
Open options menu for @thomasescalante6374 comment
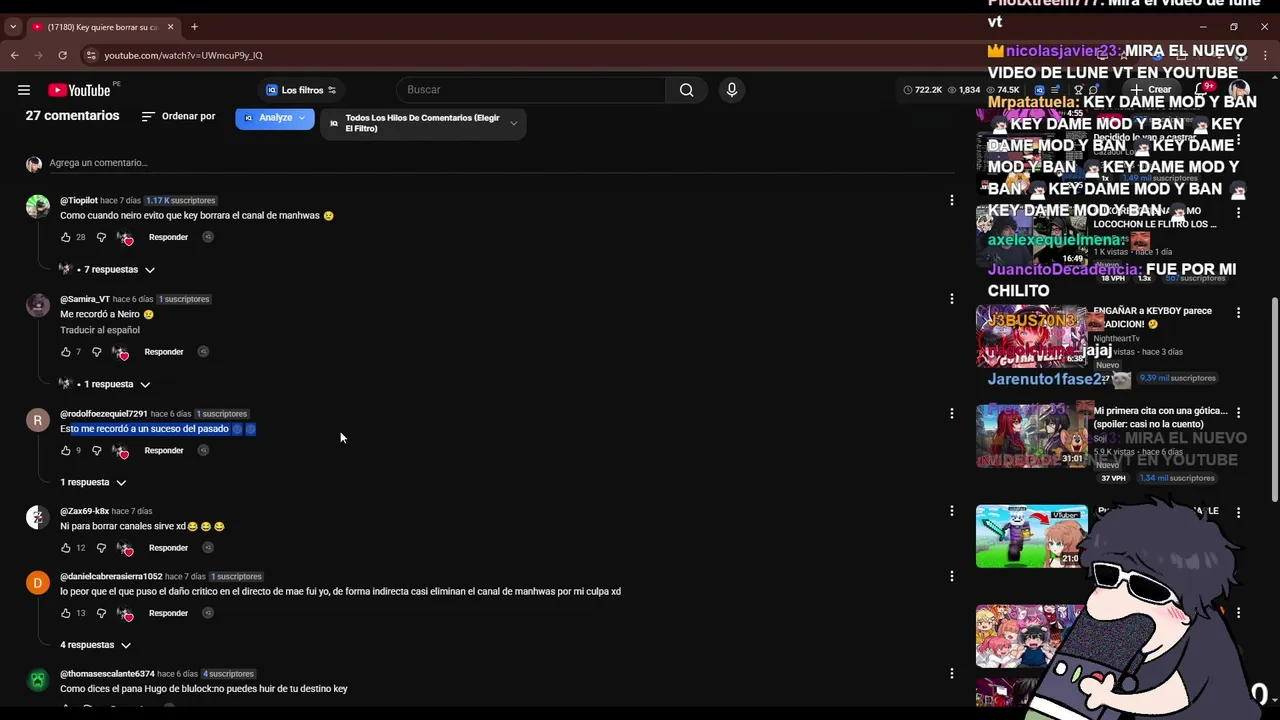951,674
